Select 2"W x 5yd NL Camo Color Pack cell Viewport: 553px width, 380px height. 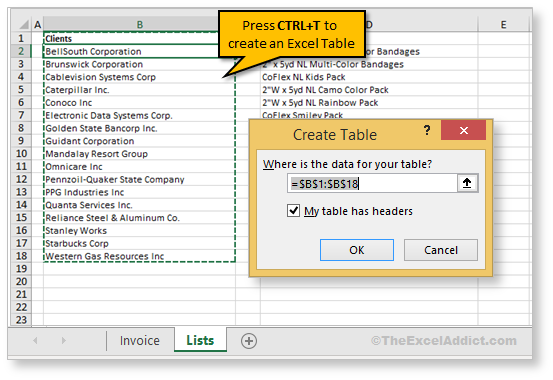point(369,90)
